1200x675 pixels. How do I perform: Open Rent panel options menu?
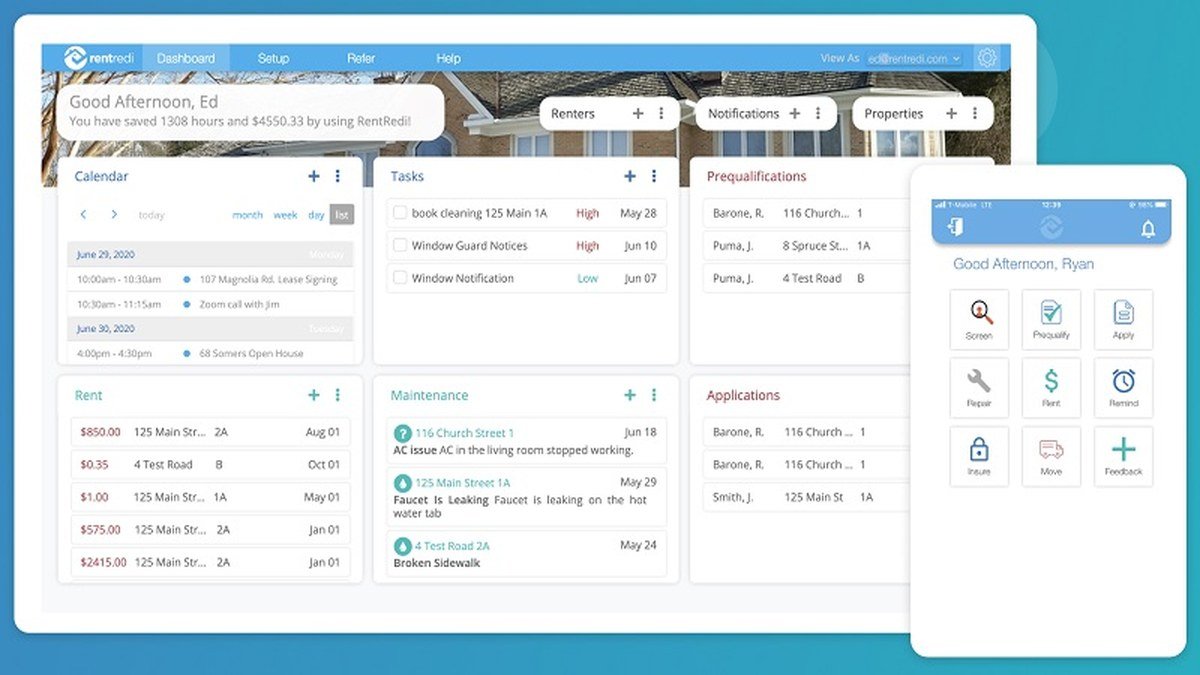click(337, 395)
